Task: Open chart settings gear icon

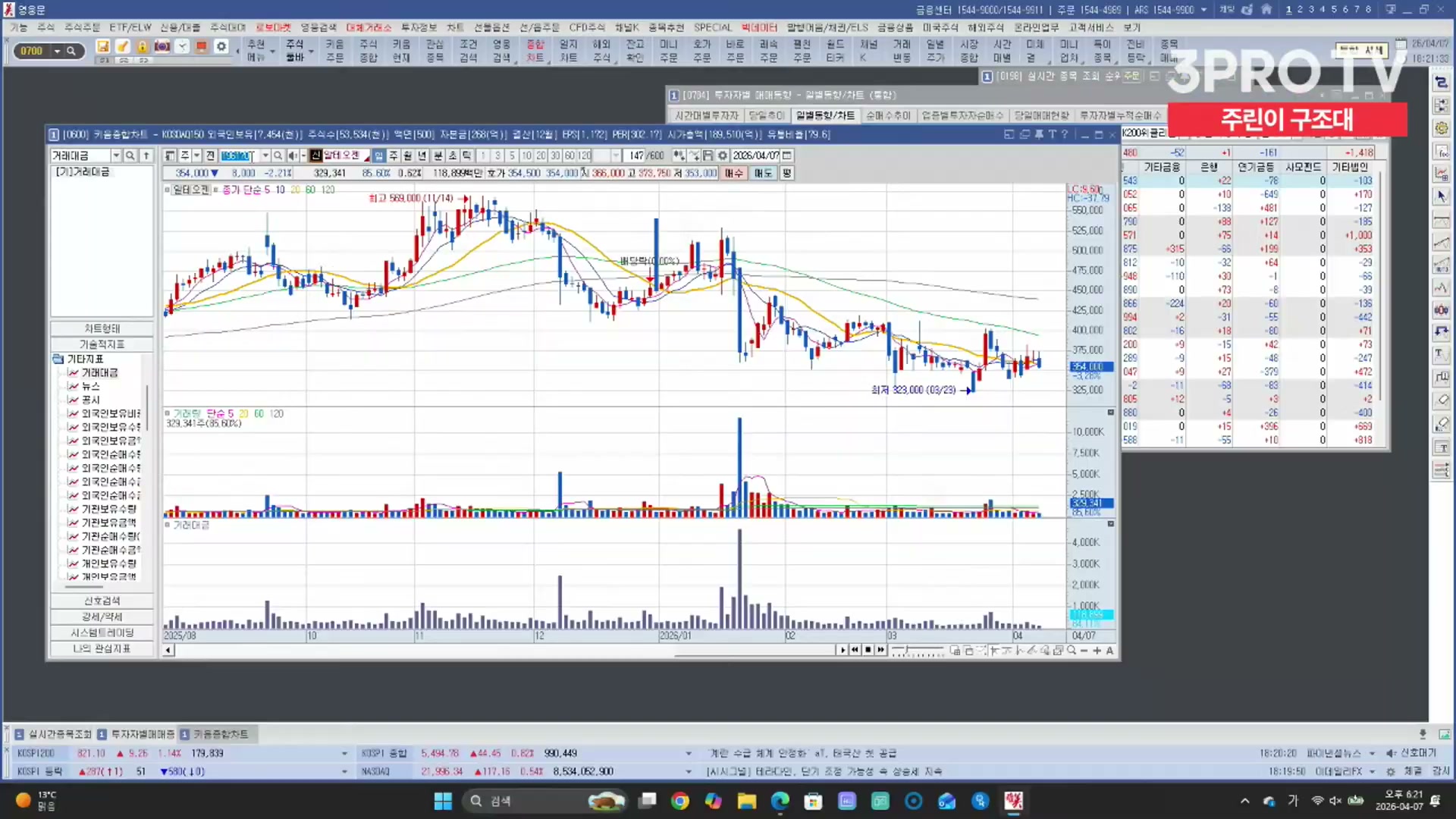Action: tap(722, 155)
